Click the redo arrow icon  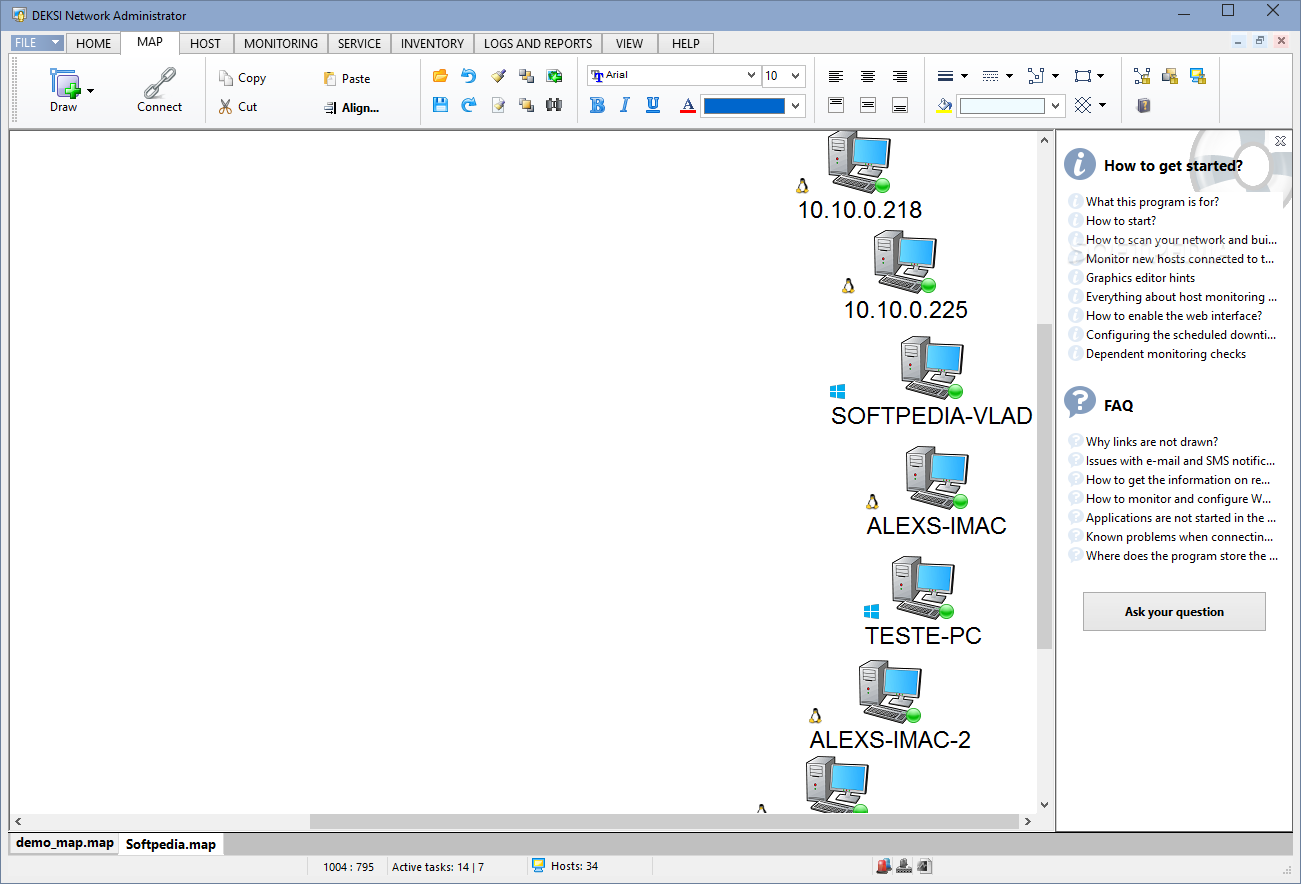469,105
